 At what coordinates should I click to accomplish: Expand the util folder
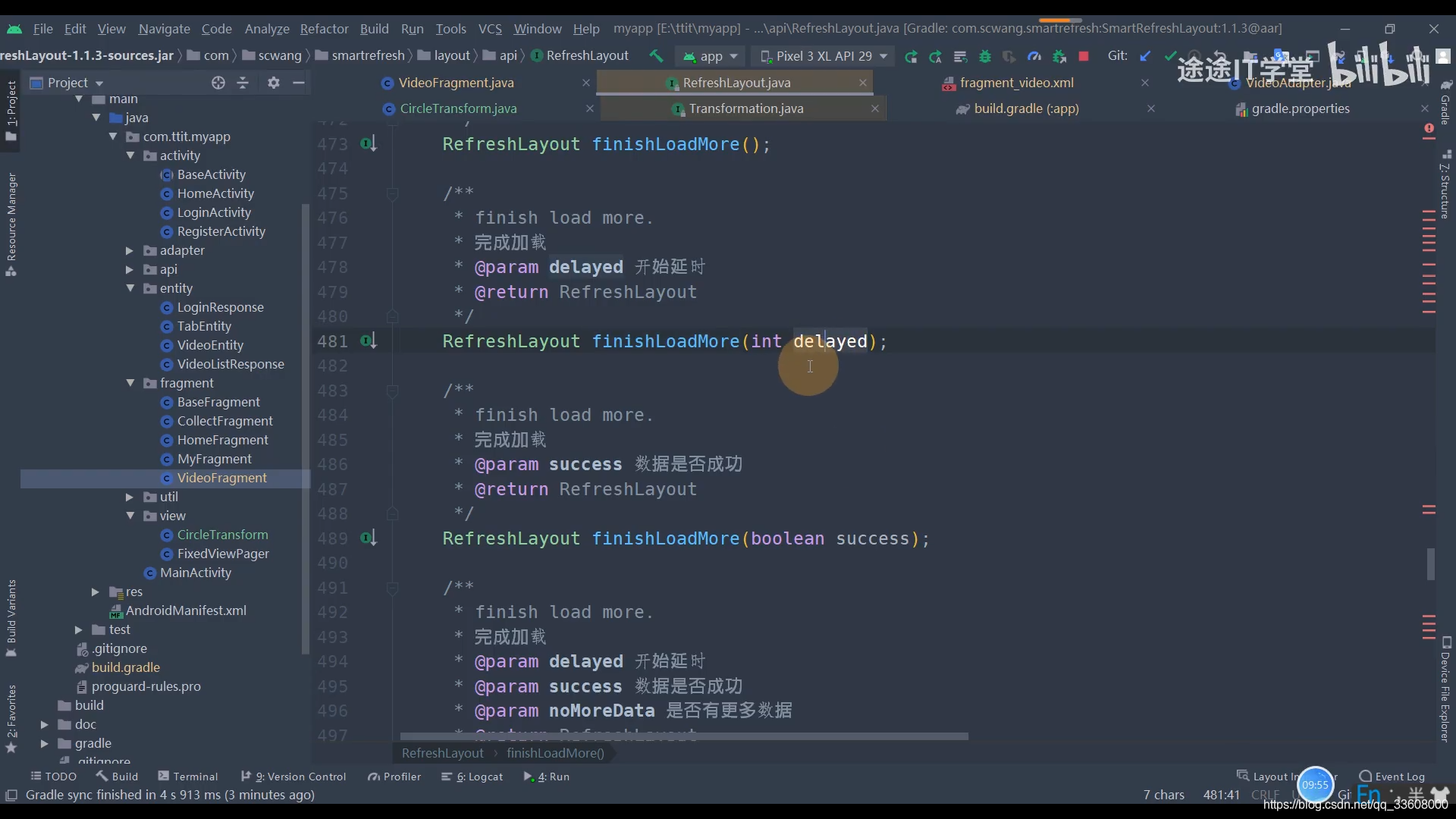(130, 497)
